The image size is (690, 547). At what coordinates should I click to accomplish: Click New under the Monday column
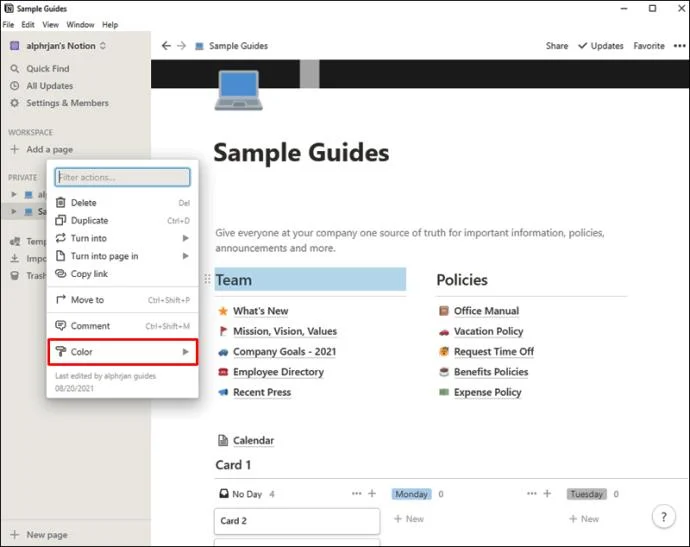click(409, 519)
